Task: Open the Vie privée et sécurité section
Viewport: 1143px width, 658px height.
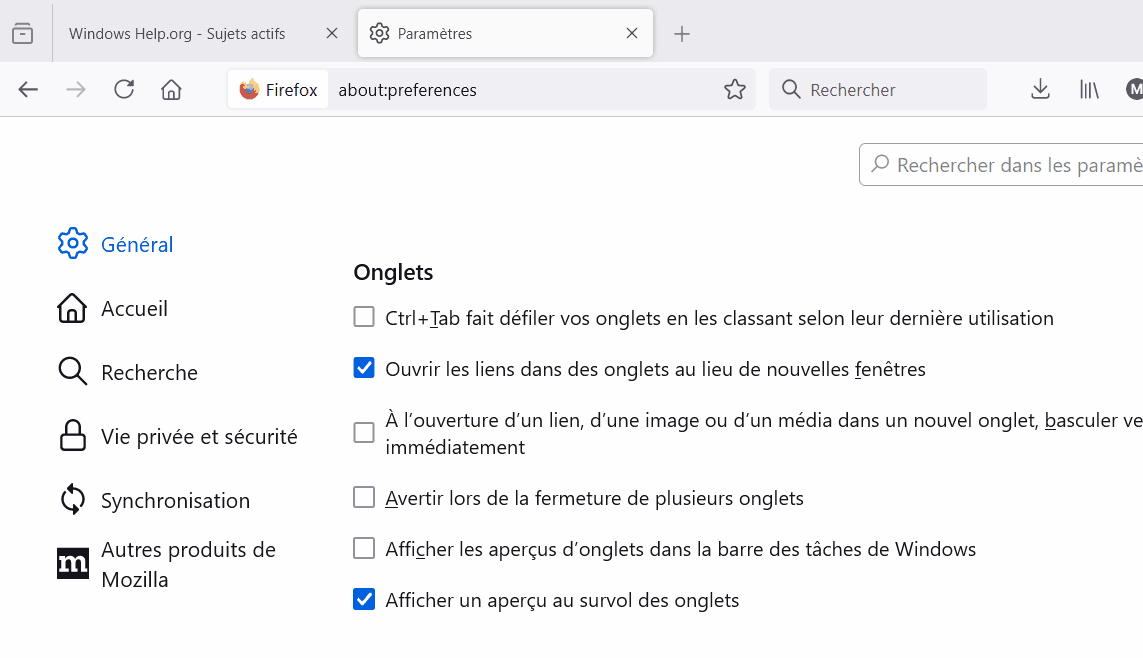Action: [198, 437]
